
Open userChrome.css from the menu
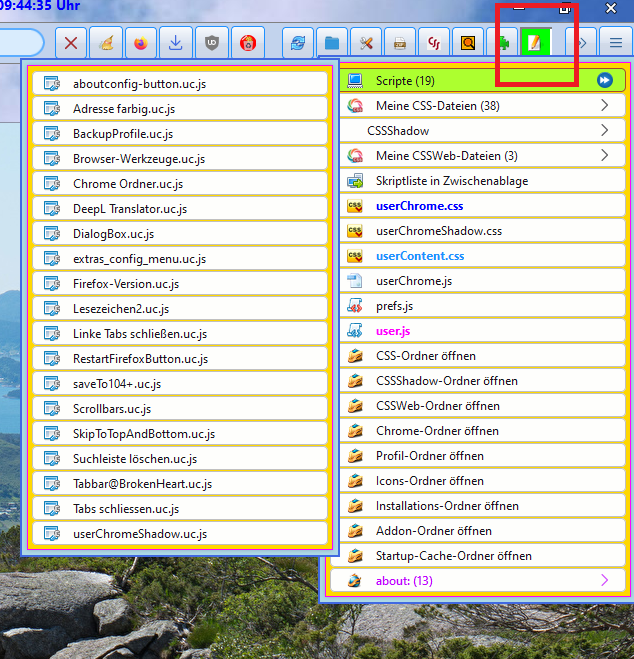coord(419,206)
